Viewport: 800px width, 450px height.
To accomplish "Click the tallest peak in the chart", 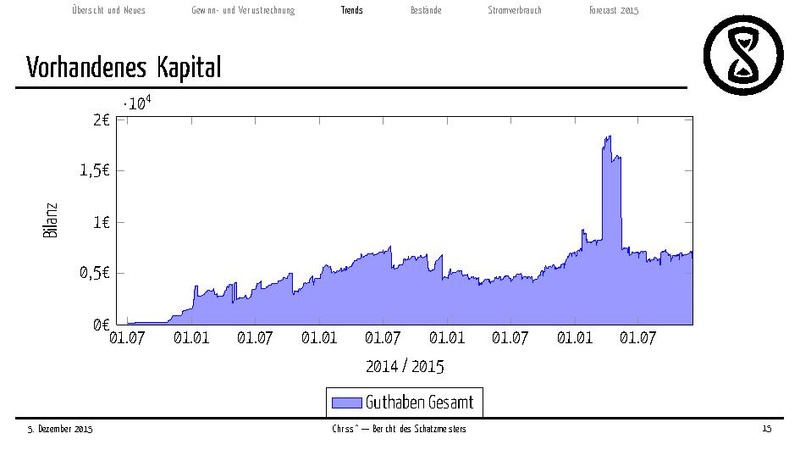I will 607,137.
